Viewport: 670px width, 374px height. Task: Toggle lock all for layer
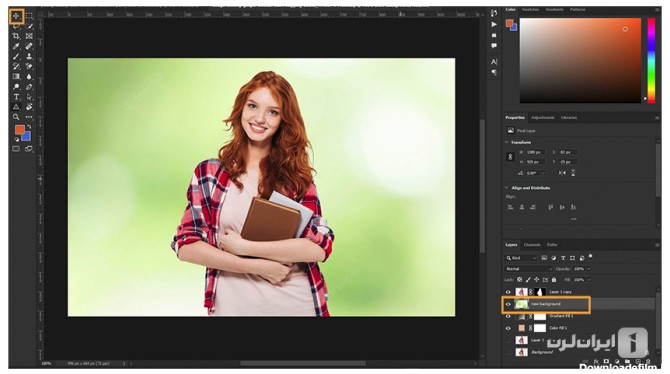click(554, 280)
